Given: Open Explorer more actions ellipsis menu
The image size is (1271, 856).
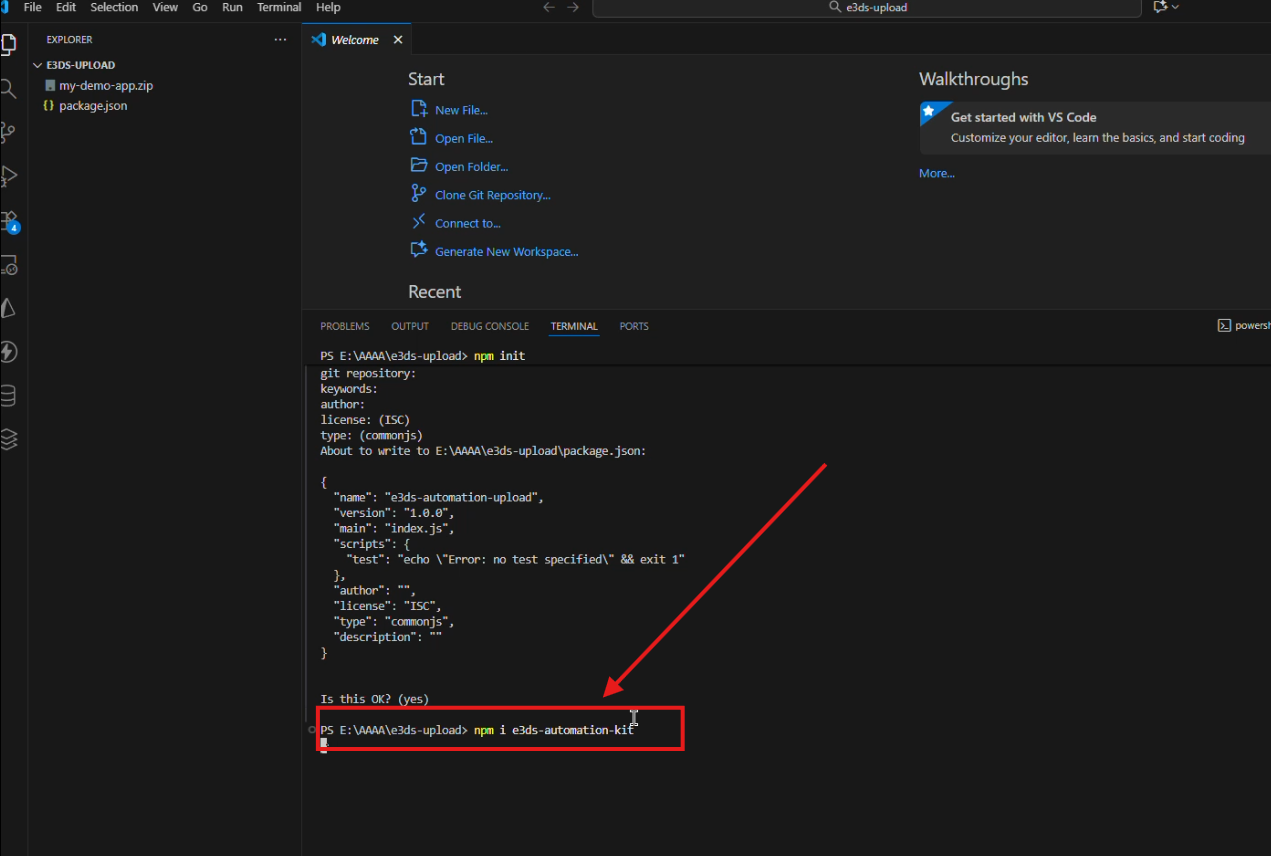Looking at the screenshot, I should coord(280,40).
